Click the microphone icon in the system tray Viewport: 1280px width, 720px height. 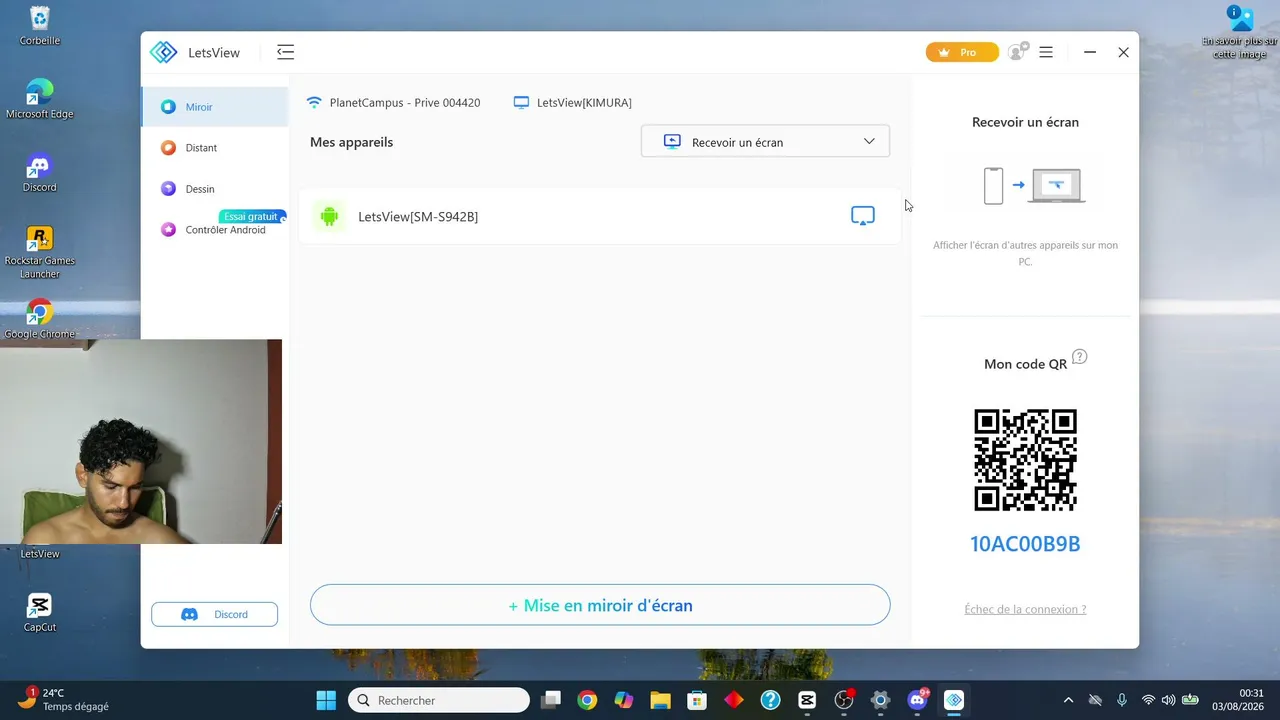click(1122, 700)
